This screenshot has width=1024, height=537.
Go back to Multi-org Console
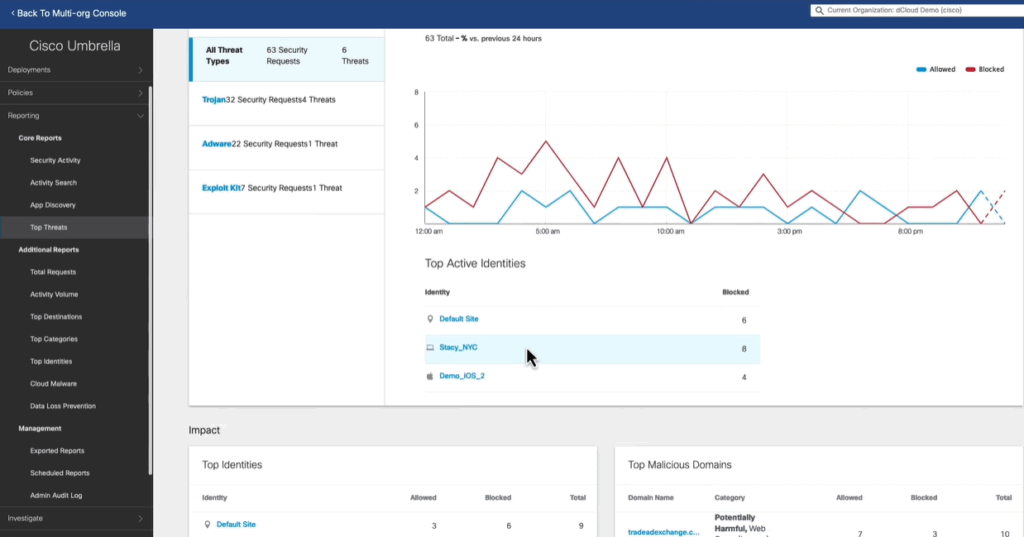pos(69,13)
